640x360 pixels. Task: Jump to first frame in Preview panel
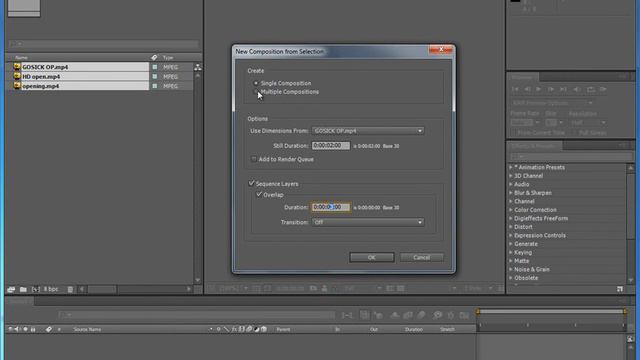[515, 89]
